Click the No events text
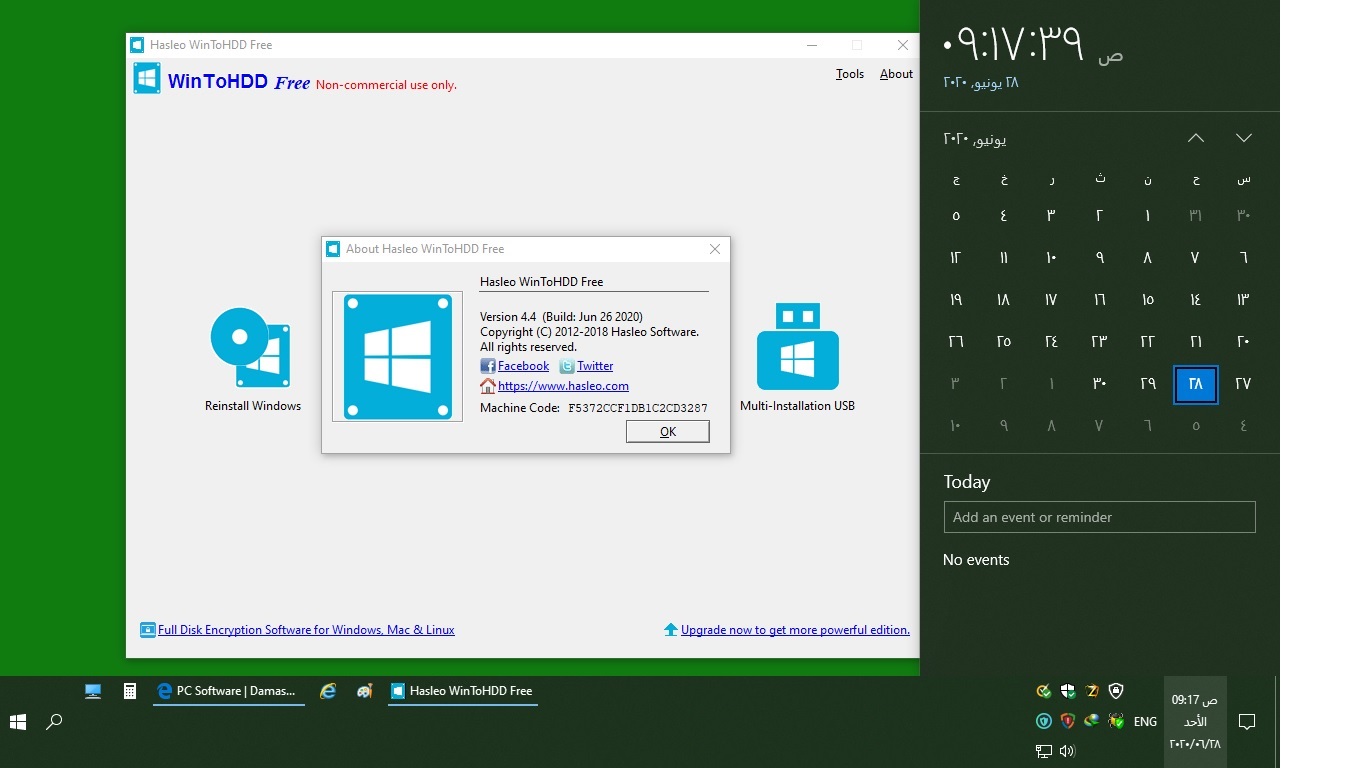 tap(976, 560)
